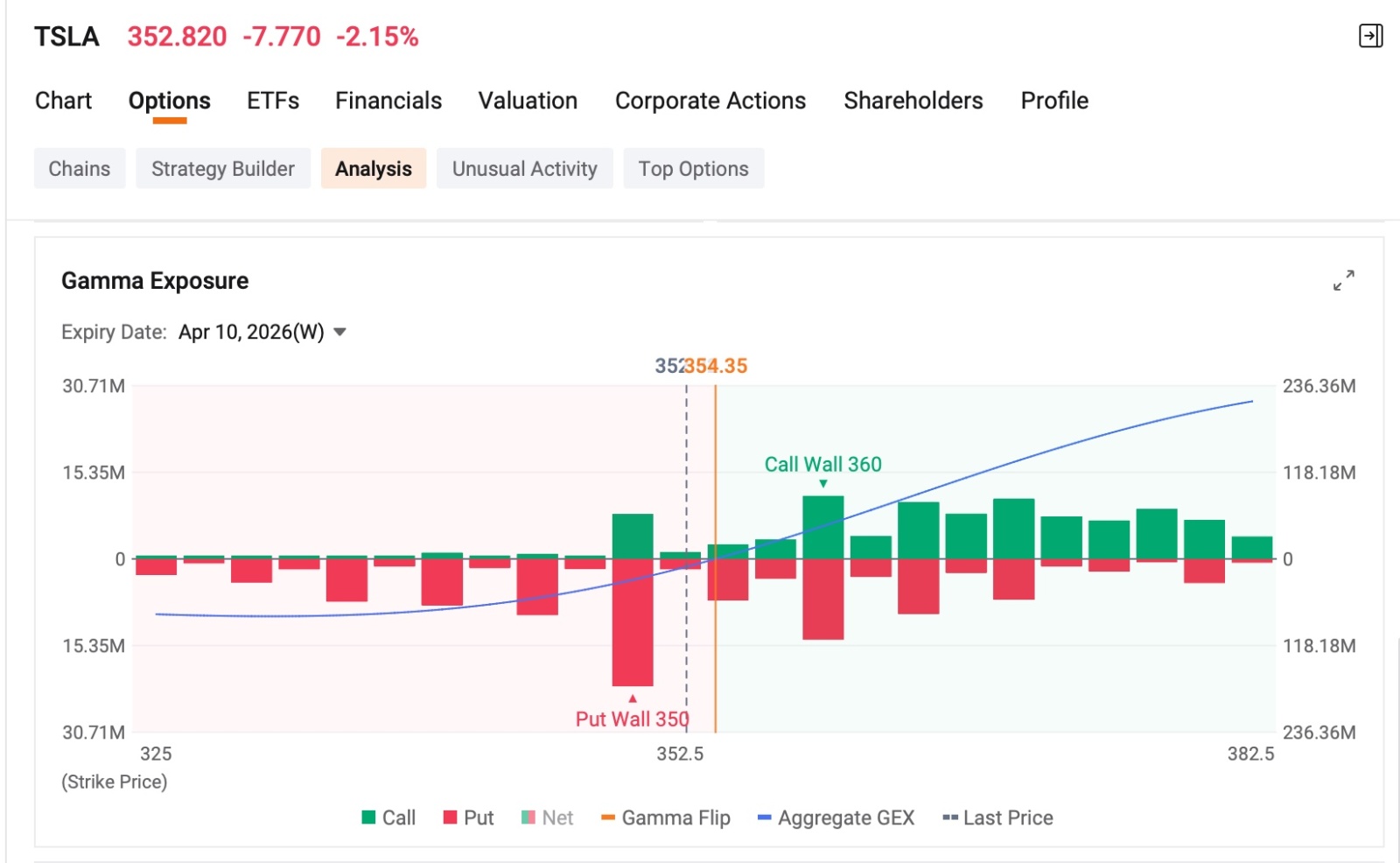Open the Financials tab

388,101
